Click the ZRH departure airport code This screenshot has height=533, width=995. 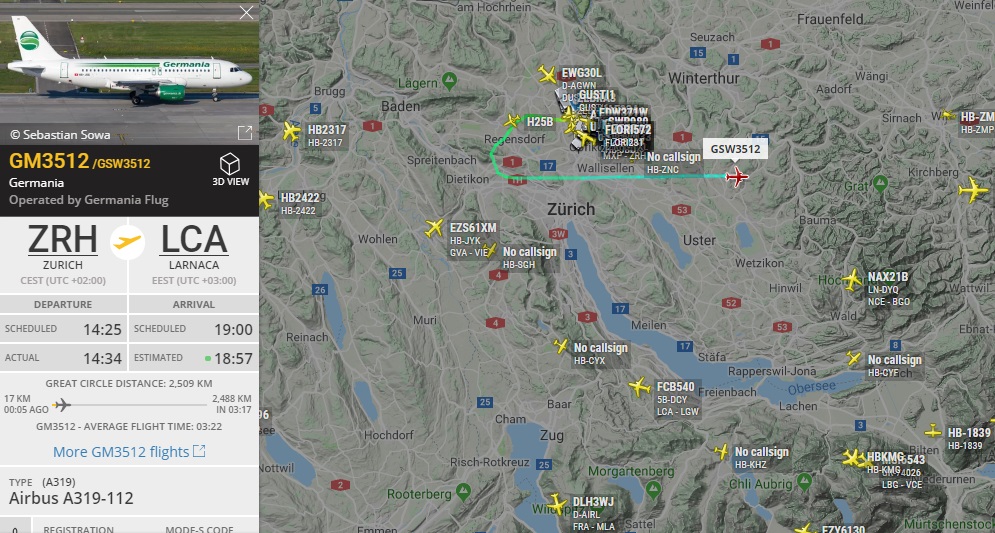pos(63,239)
